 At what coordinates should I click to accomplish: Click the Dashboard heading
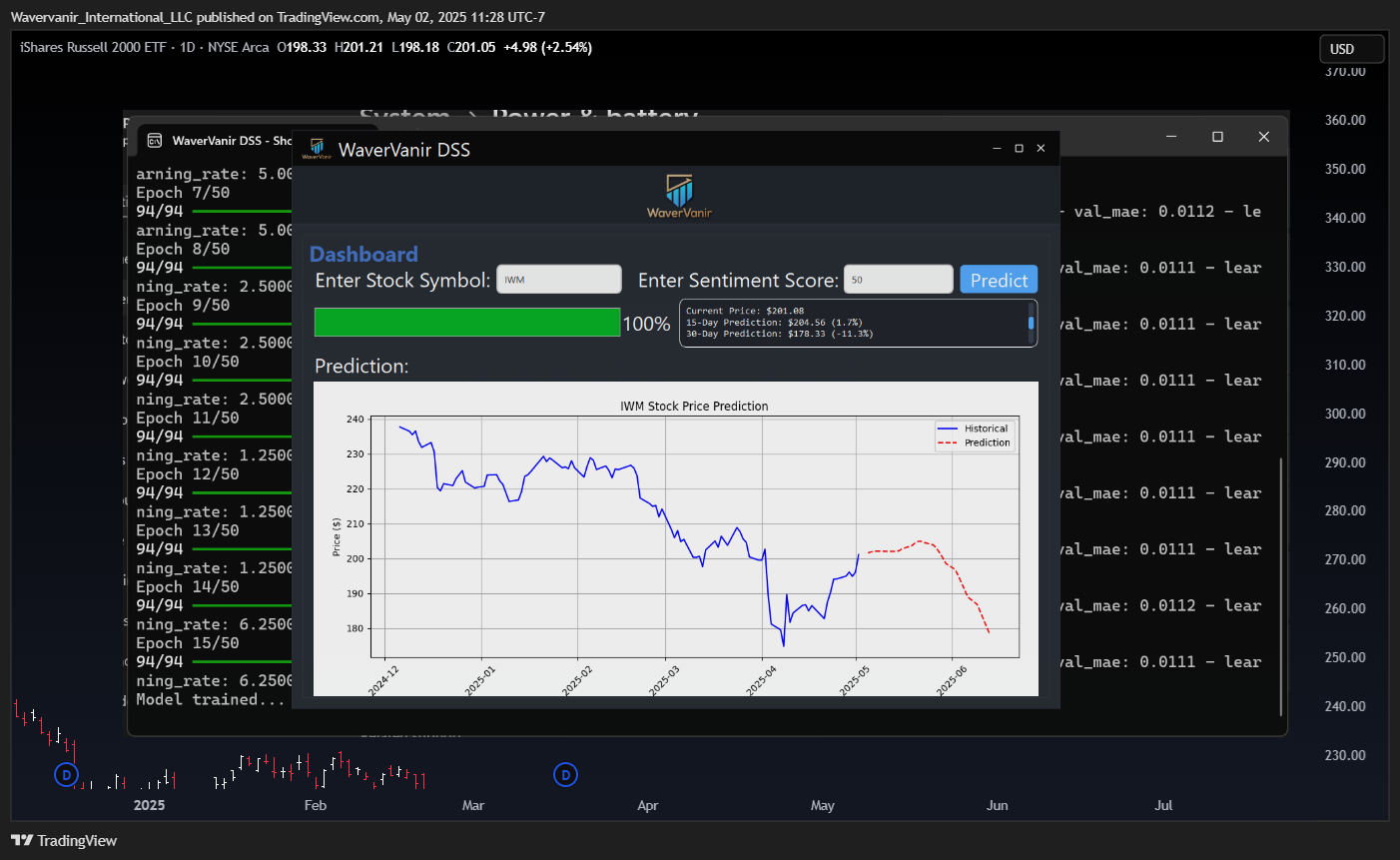(x=363, y=254)
